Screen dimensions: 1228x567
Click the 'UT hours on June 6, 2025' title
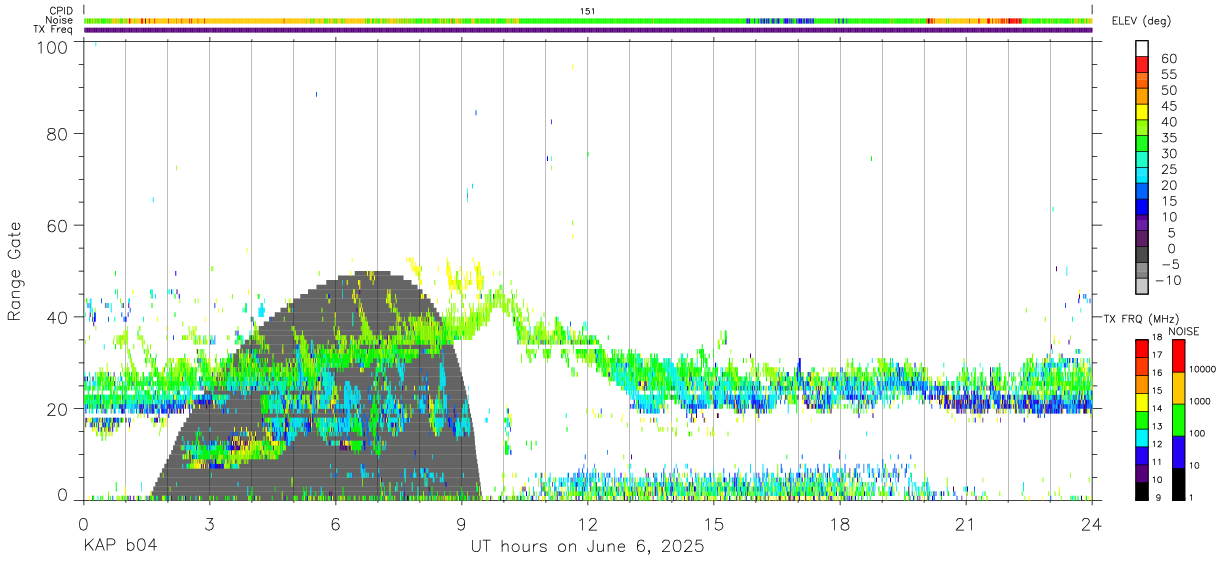coord(587,547)
